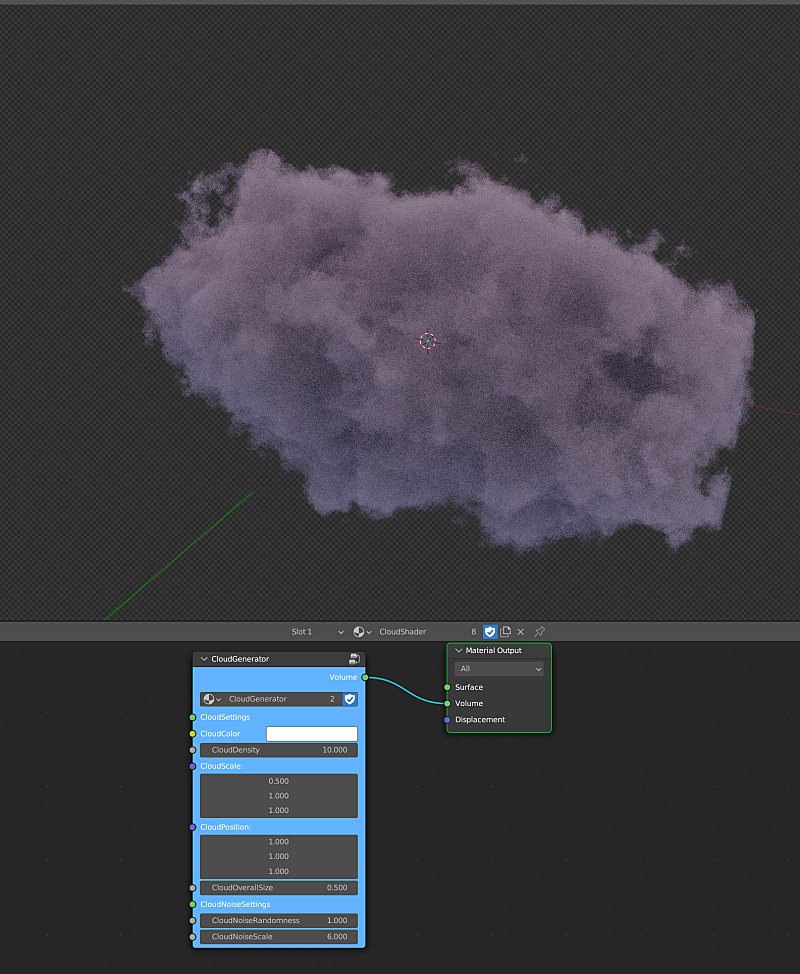Screen dimensions: 800x974
Task: Open the All target dropdown in Material Output
Action: click(x=499, y=668)
